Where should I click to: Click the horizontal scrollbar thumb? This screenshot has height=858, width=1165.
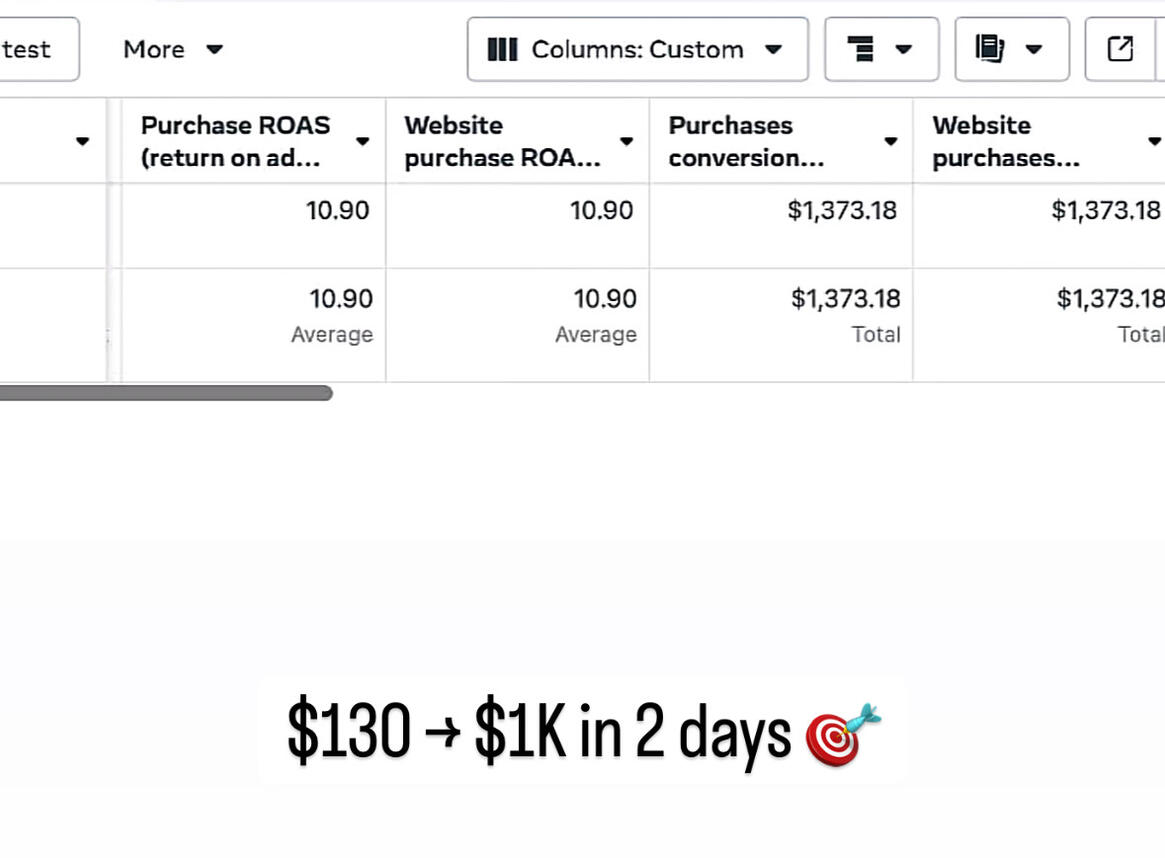pos(166,393)
